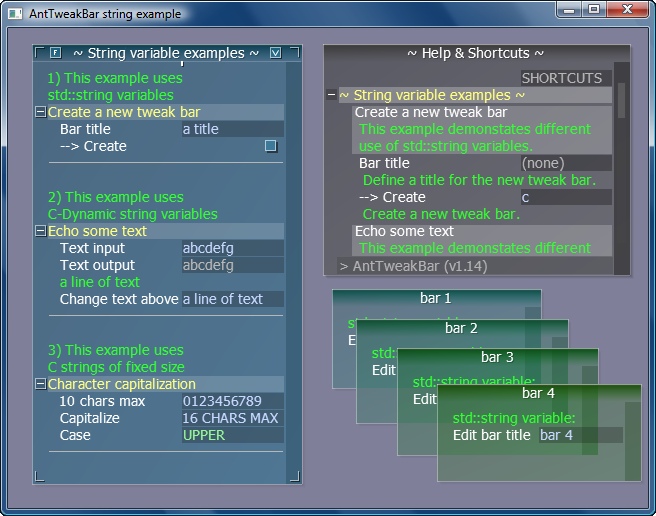Click the bottom-left corner handle of String bar
The image size is (656, 516).
click(x=39, y=476)
